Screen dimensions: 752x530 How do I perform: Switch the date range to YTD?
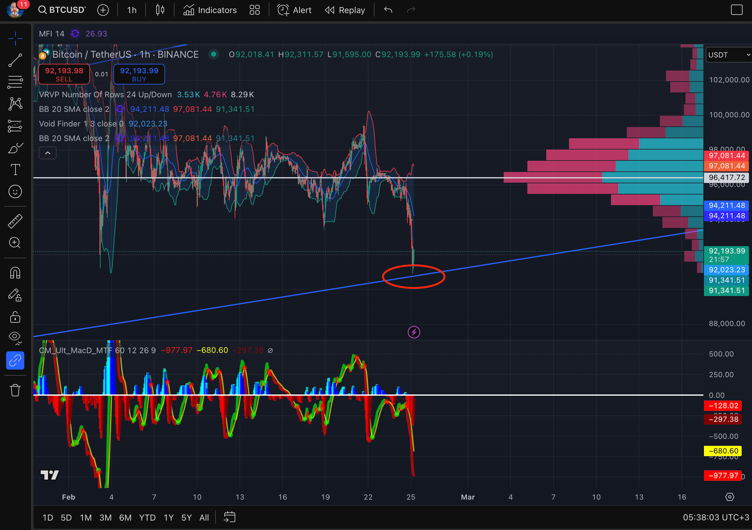pyautogui.click(x=147, y=518)
